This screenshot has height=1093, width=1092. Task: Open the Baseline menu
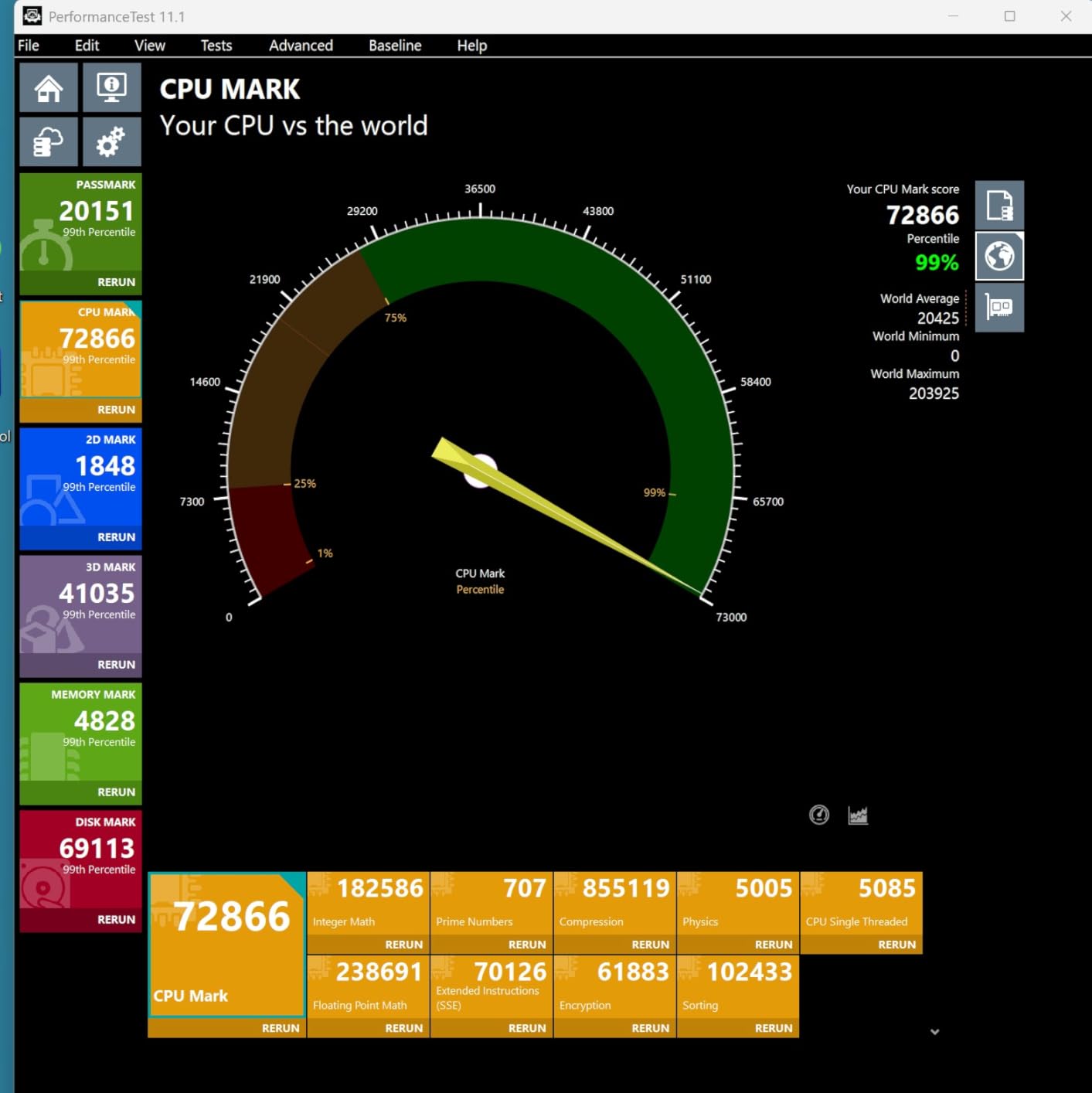(395, 46)
